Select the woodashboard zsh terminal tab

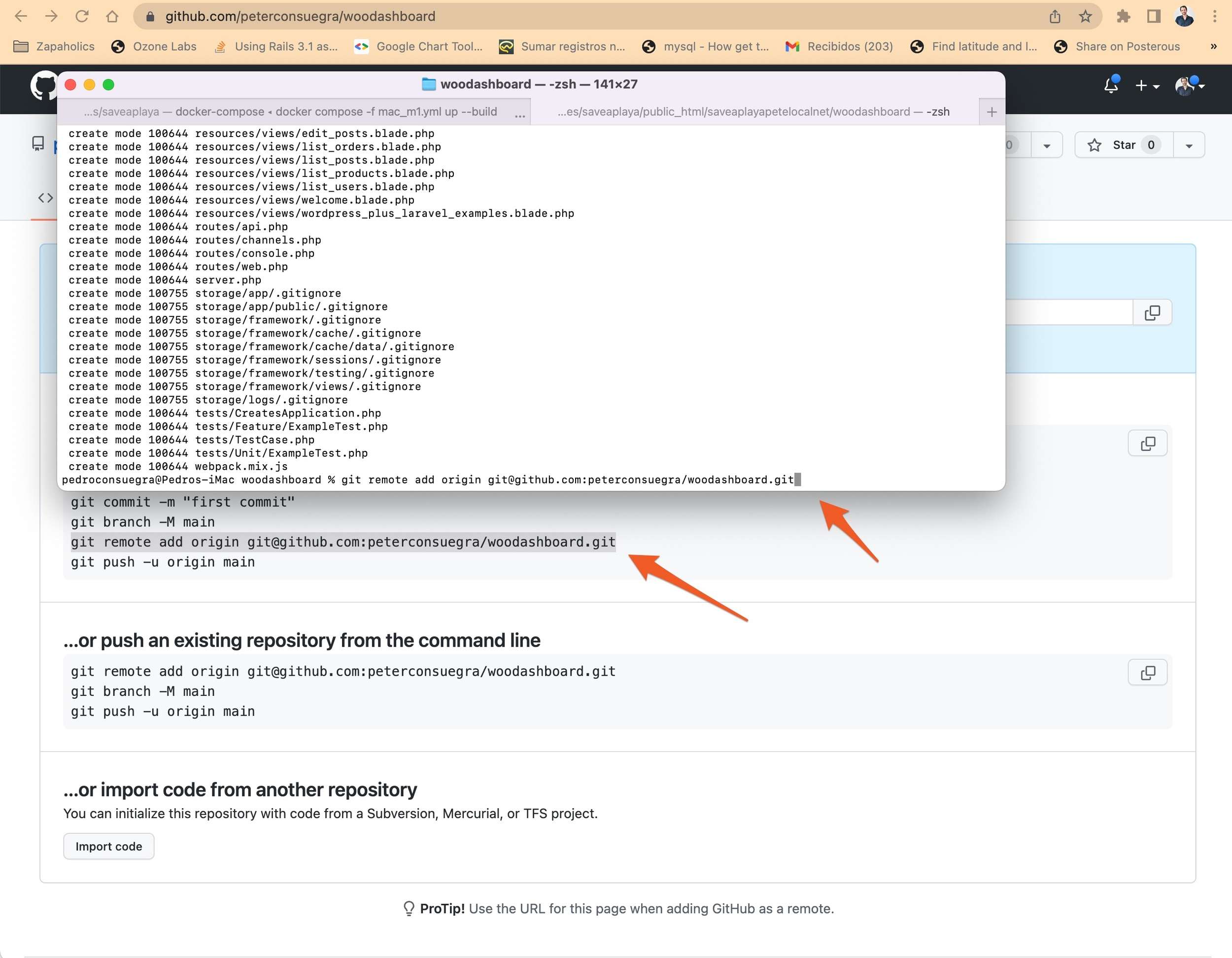753,112
